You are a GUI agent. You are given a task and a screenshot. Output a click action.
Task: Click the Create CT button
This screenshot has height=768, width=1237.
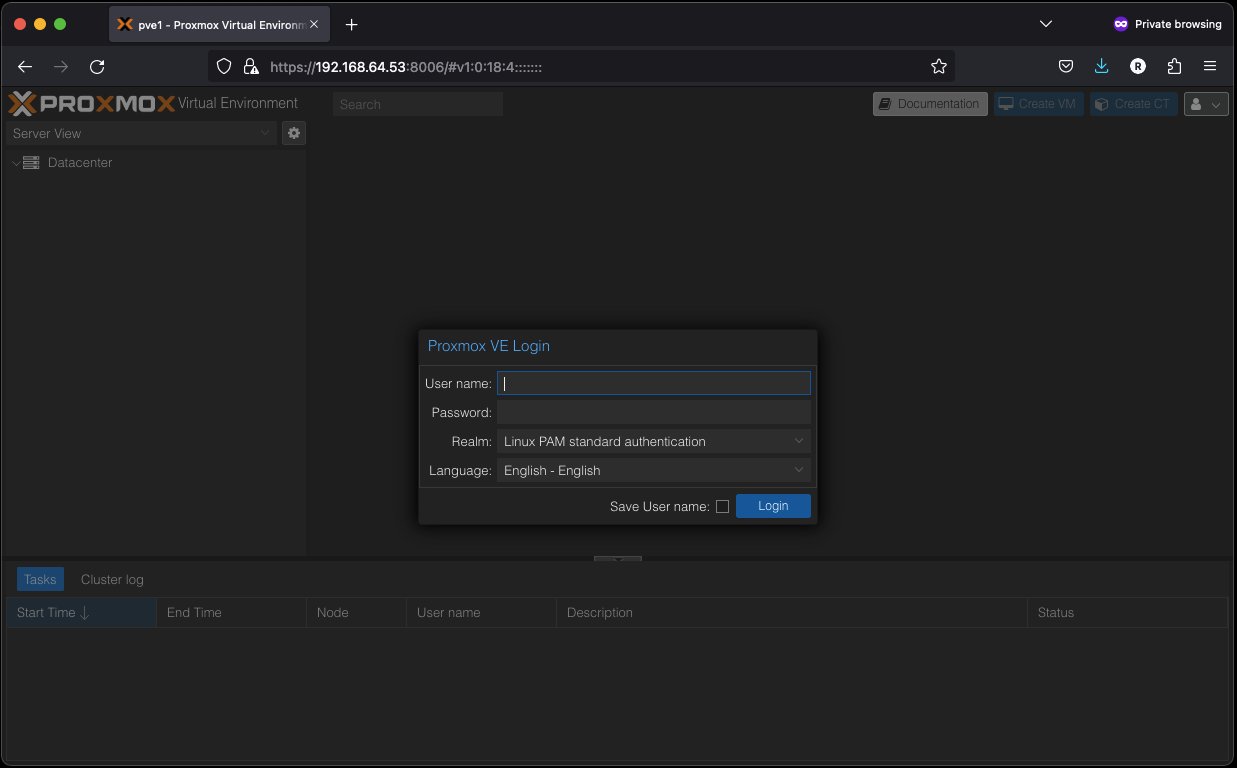pos(1133,104)
